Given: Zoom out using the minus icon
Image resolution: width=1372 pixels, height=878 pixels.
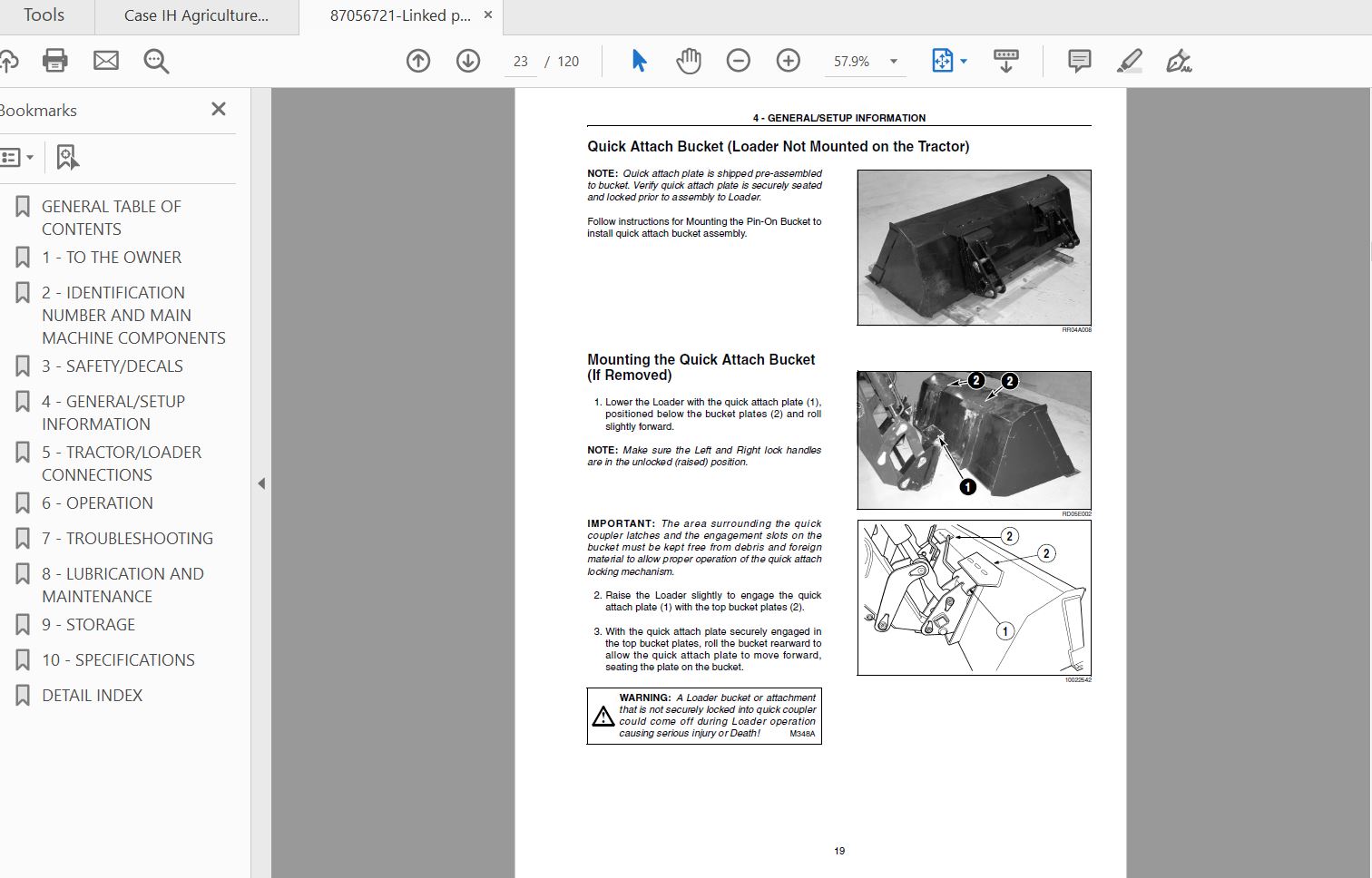Looking at the screenshot, I should click(x=738, y=61).
